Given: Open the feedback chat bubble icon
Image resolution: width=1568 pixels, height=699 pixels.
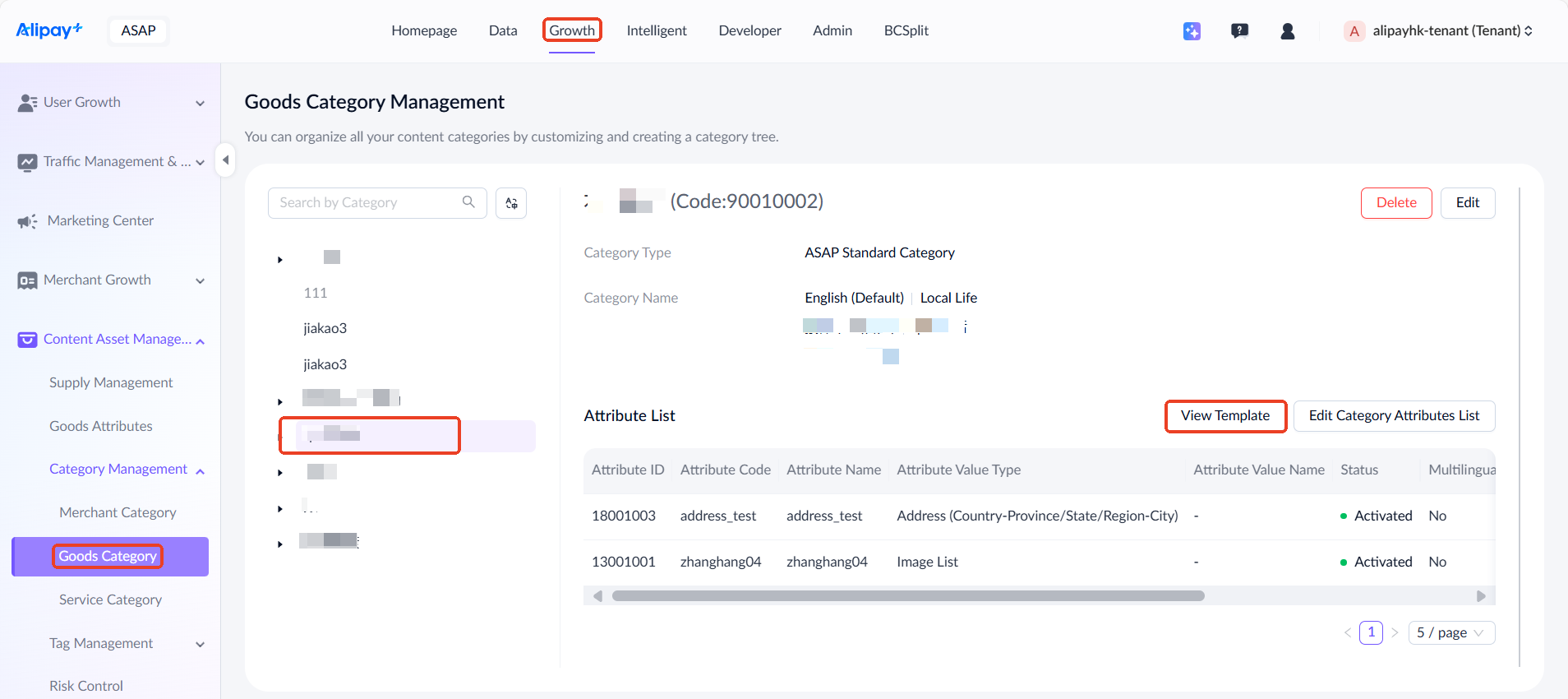Looking at the screenshot, I should tap(1239, 31).
